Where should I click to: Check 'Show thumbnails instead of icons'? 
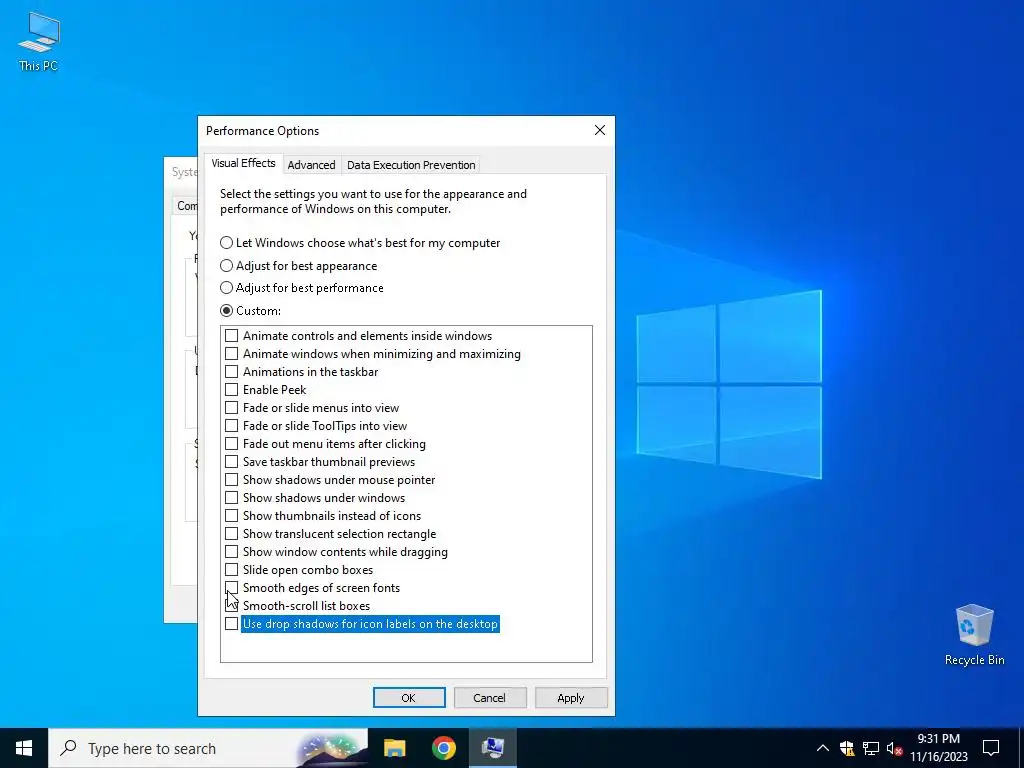[231, 516]
